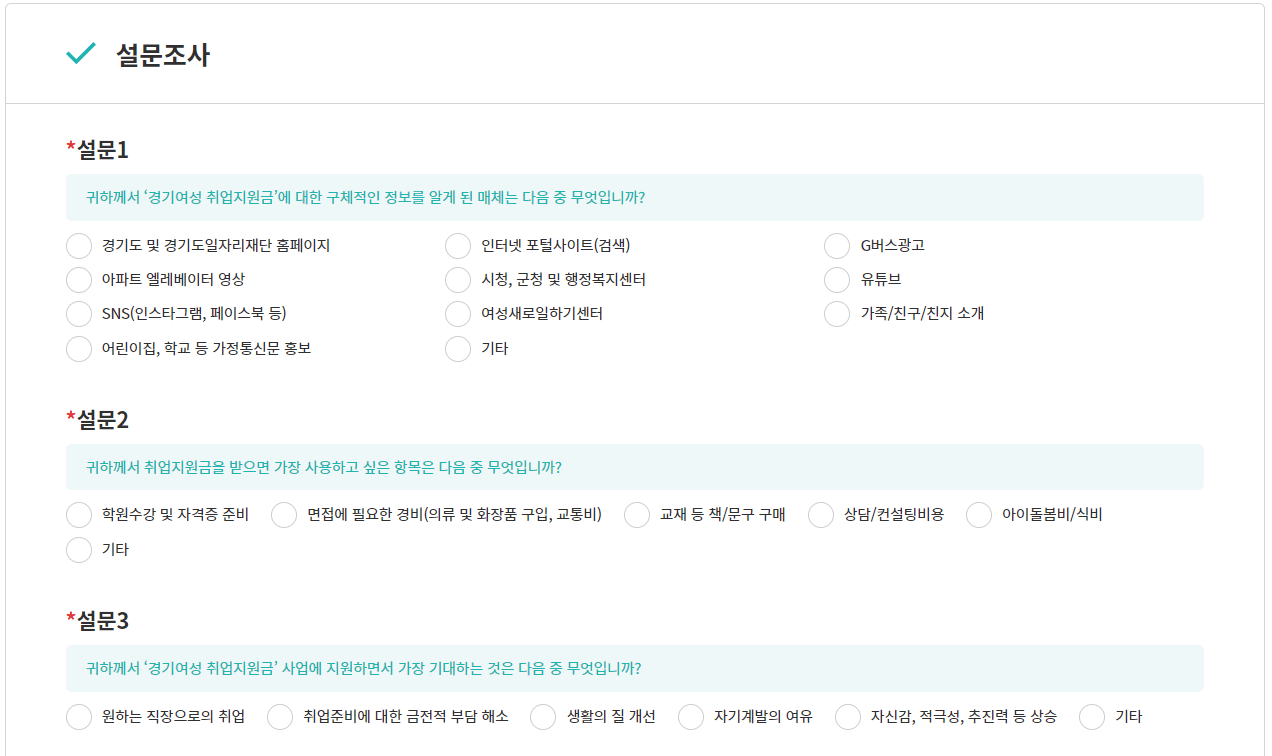Select 유튜브 as the media source
1272x756 pixels.
(x=837, y=279)
